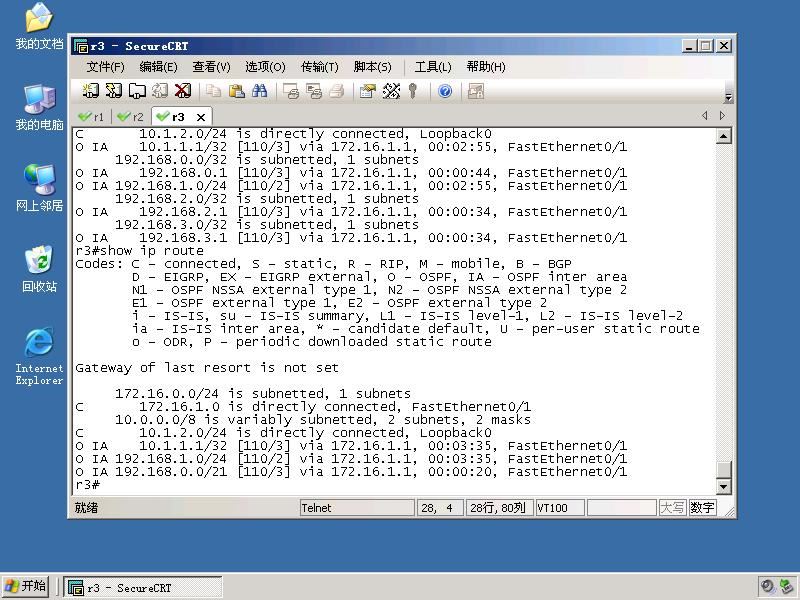Click the r3# prompt line
The width and height of the screenshot is (800, 600).
click(x=88, y=485)
